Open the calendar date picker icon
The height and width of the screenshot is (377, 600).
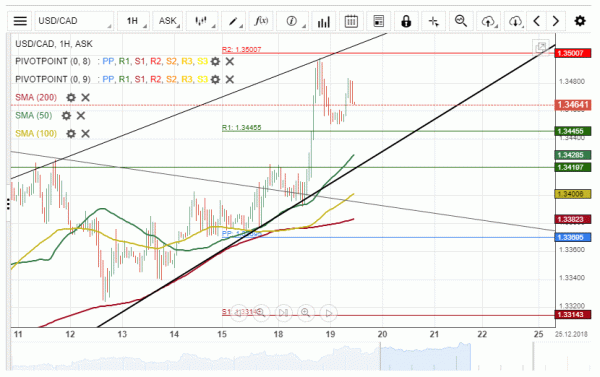coord(351,21)
